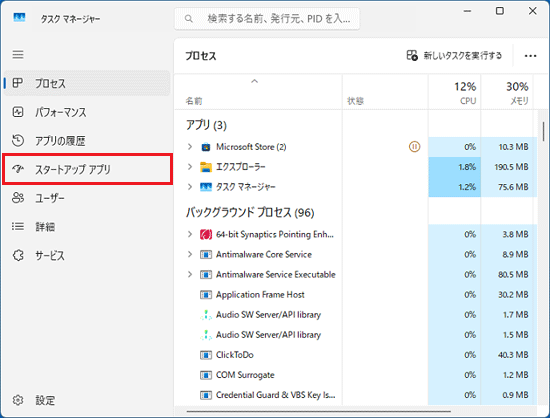This screenshot has width=550, height=418.
Task: Go to the 詳細 page
Action: pyautogui.click(x=87, y=227)
